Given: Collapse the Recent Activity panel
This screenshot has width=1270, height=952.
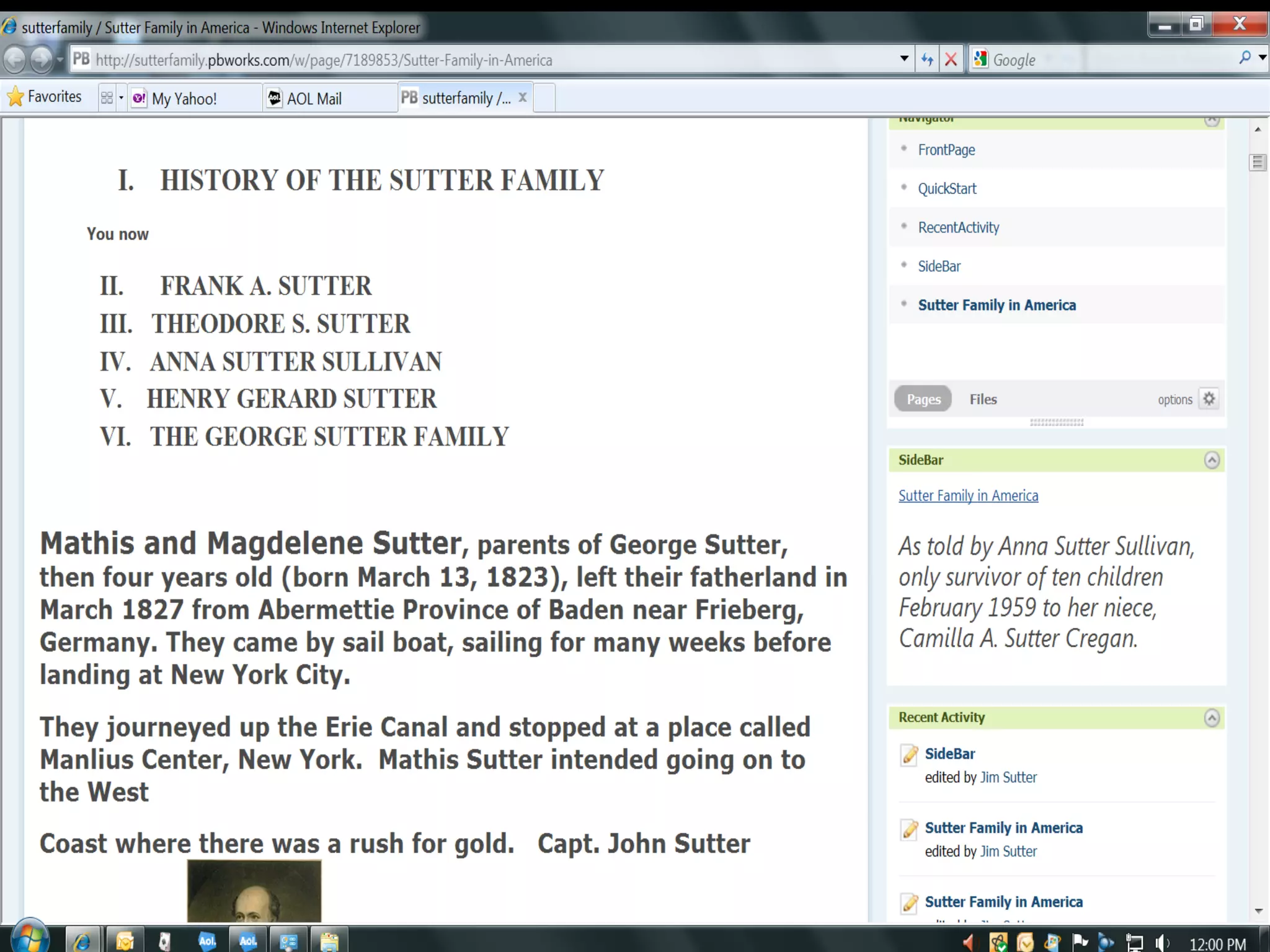Looking at the screenshot, I should point(1211,718).
